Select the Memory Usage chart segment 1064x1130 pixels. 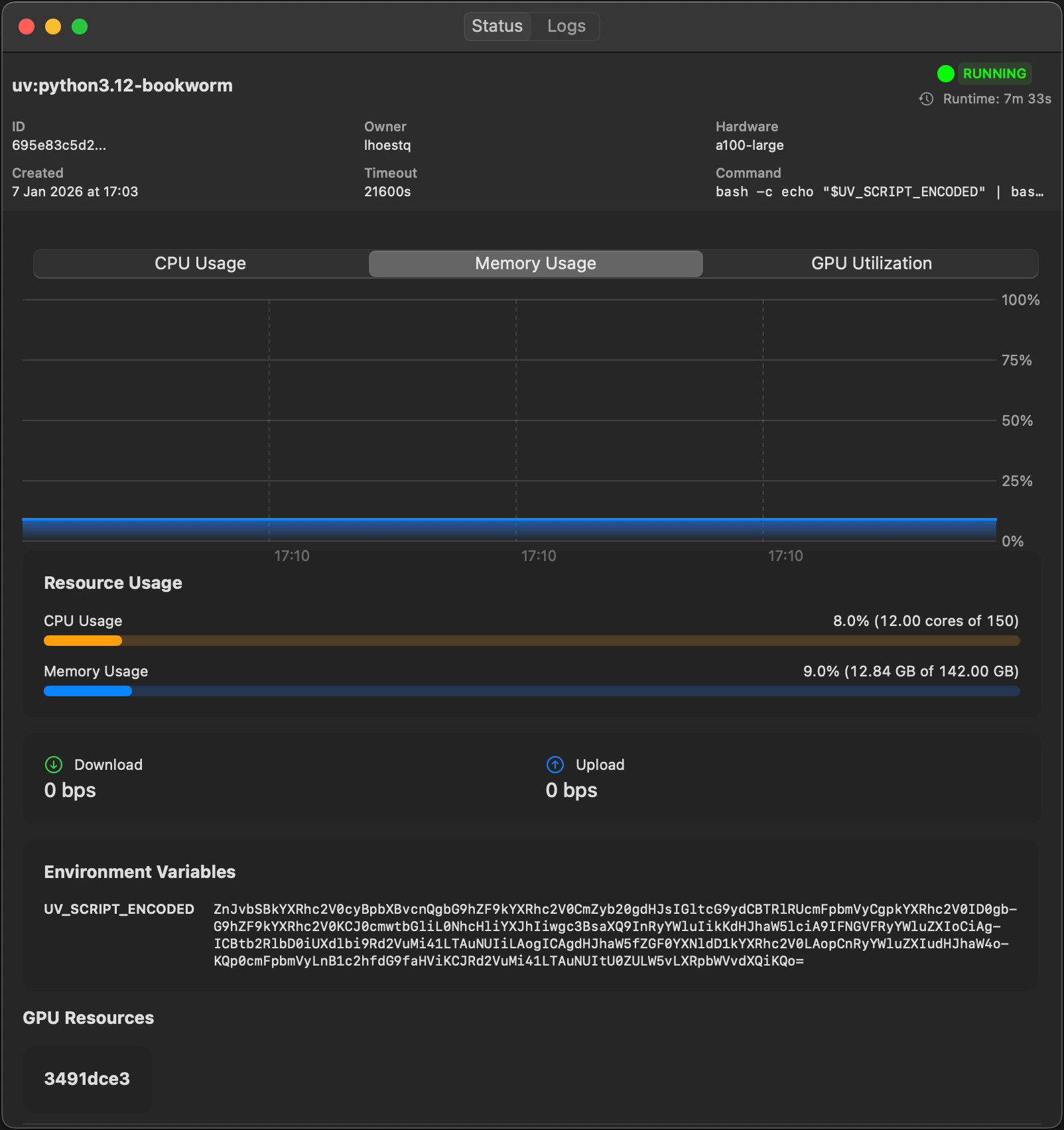coord(535,264)
